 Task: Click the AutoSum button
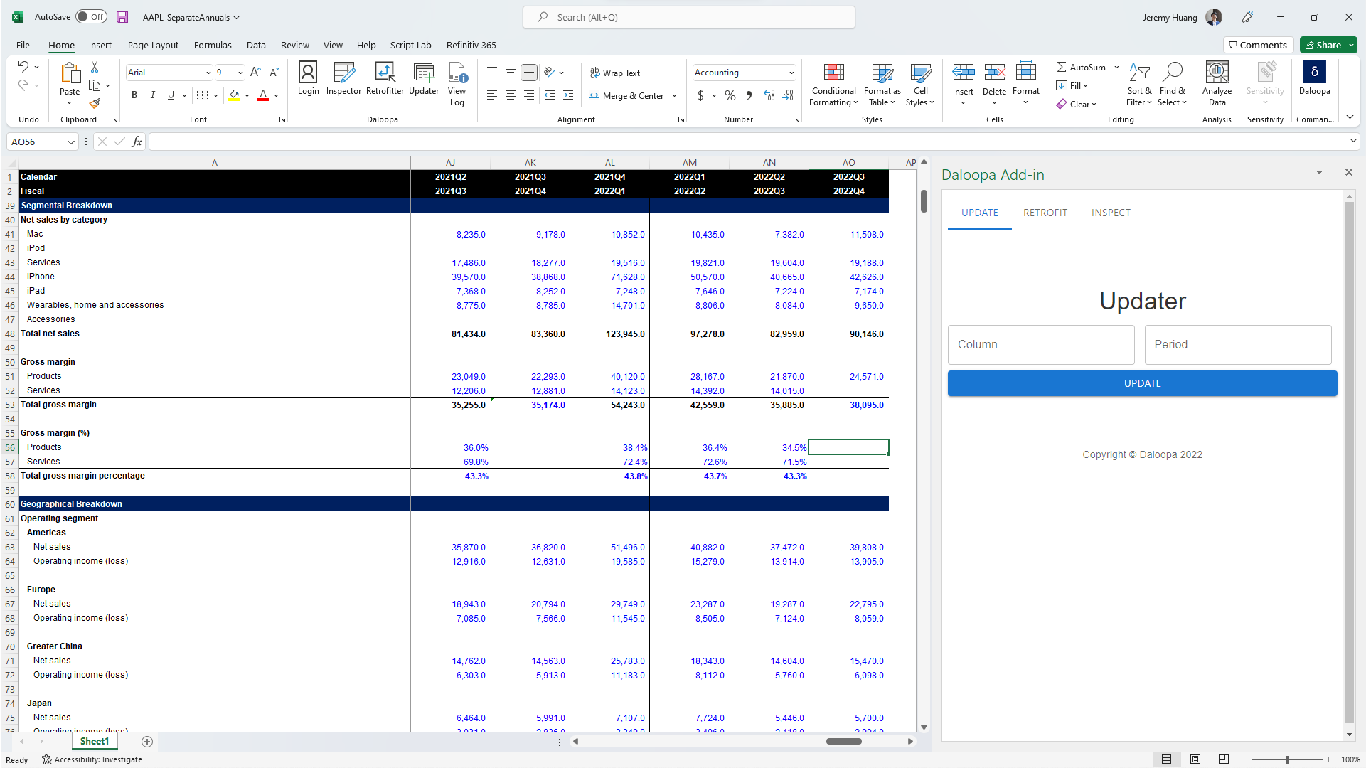(1082, 67)
